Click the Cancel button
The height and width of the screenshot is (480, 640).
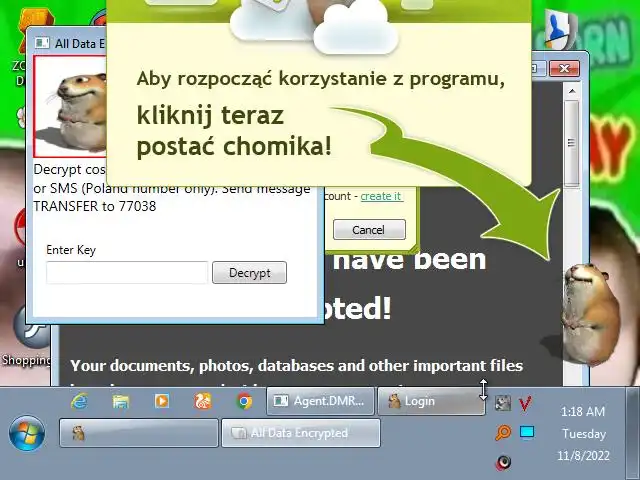tap(369, 230)
